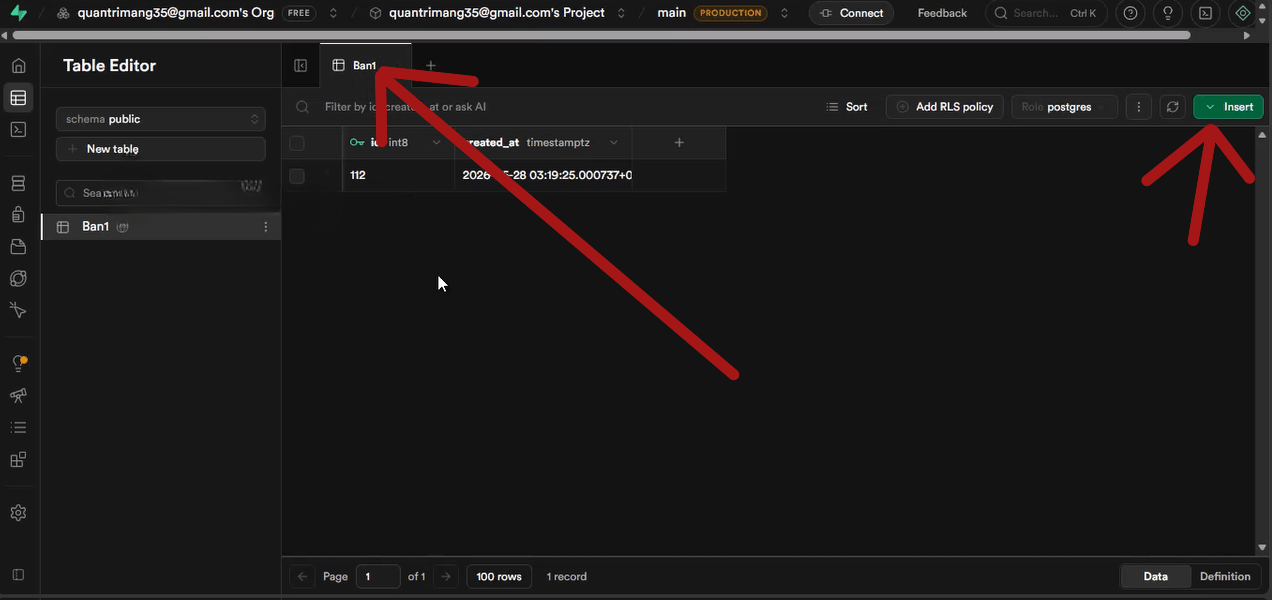
Task: Open the Database sidebar icon
Action: click(18, 184)
